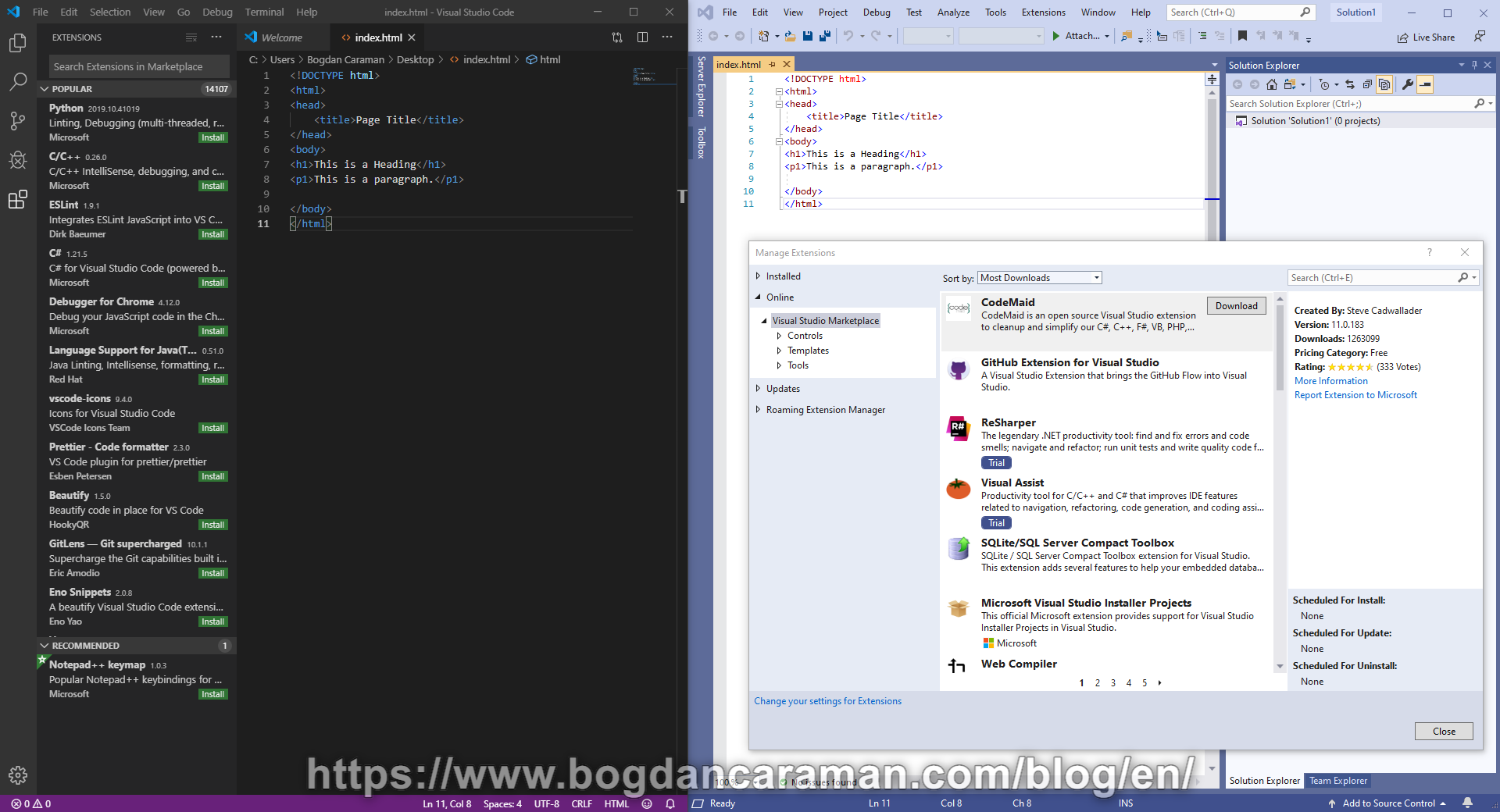Image resolution: width=1500 pixels, height=812 pixels.
Task: Open the vertical Server Explorer tab
Action: click(701, 87)
